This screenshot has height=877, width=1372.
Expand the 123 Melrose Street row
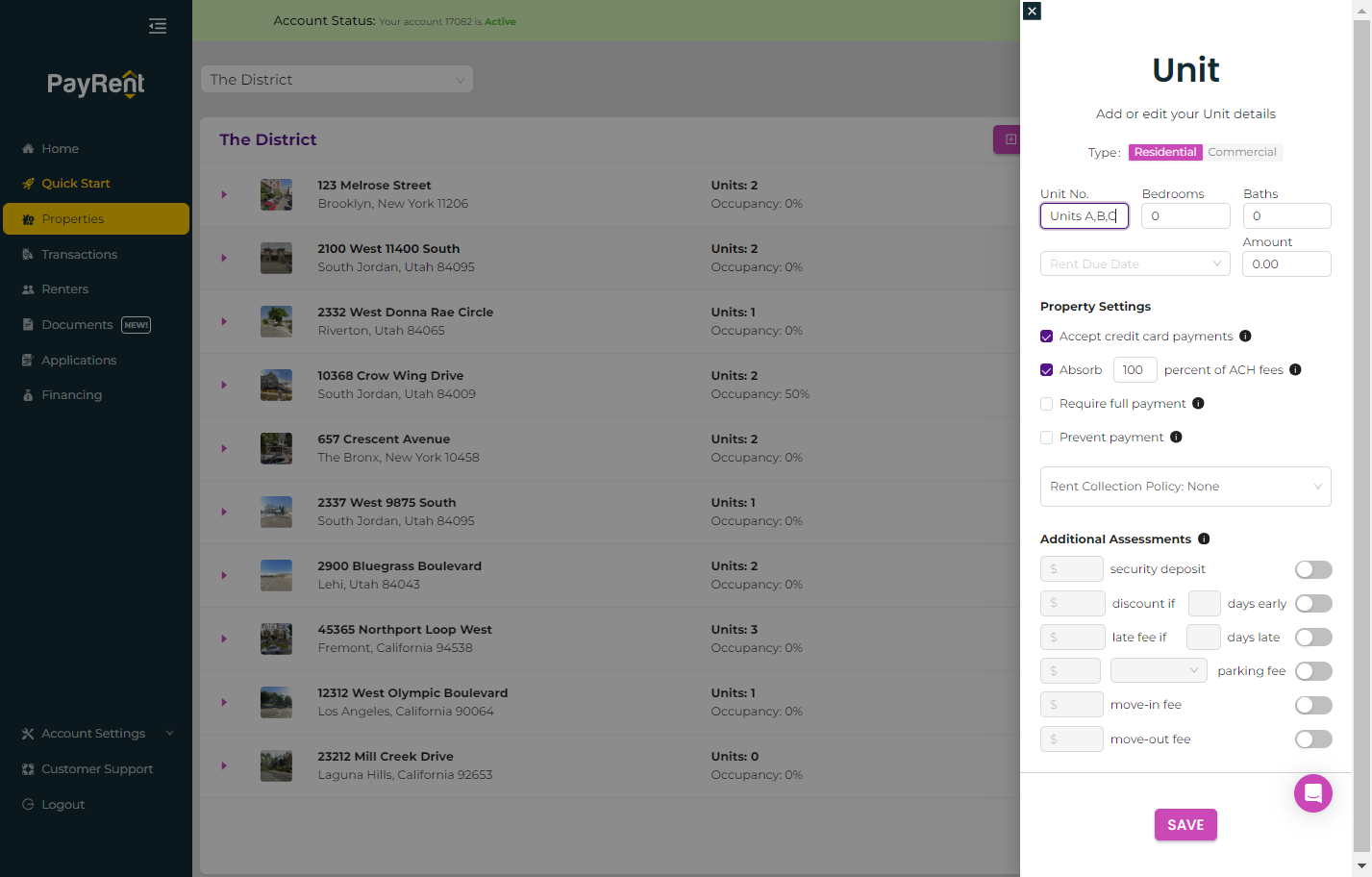coord(224,195)
